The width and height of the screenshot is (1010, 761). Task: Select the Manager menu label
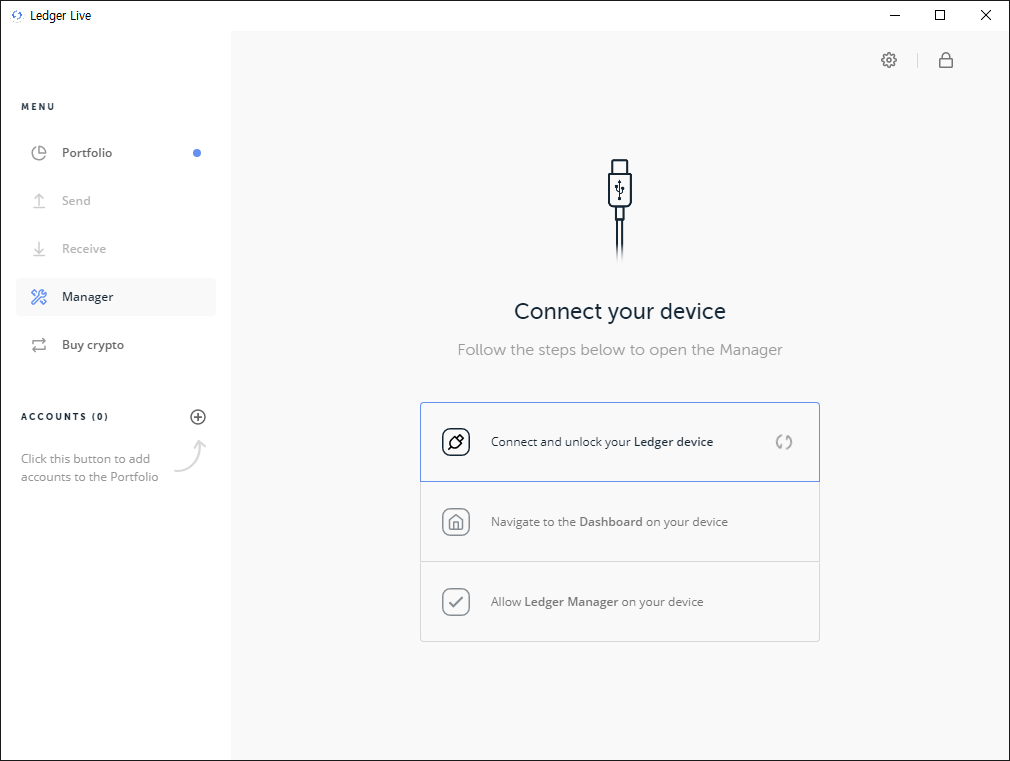coord(88,297)
